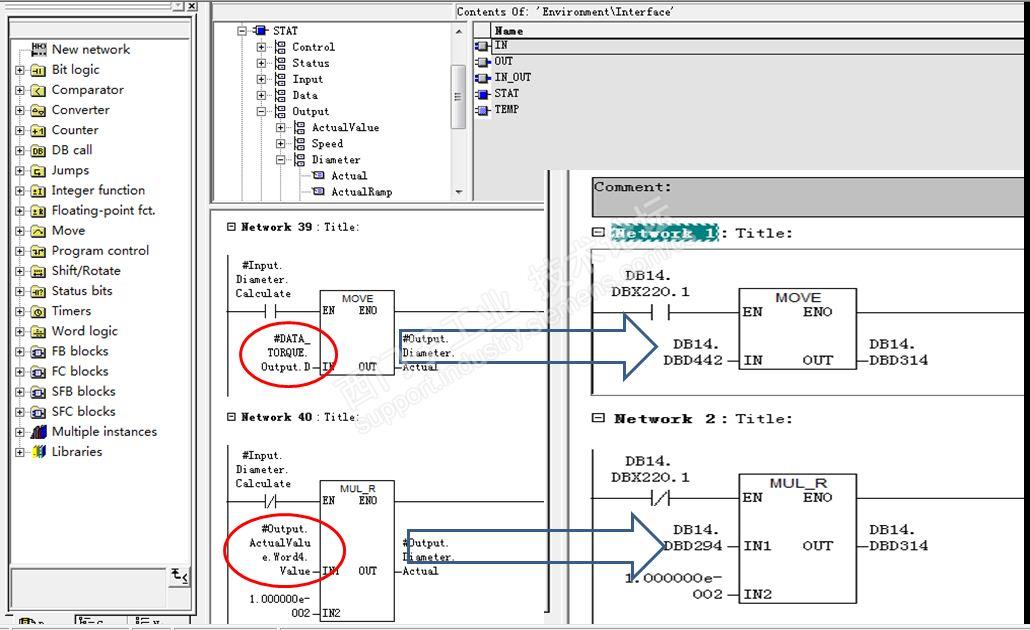
Task: Collapse Network 1 in right editor
Action: click(598, 232)
